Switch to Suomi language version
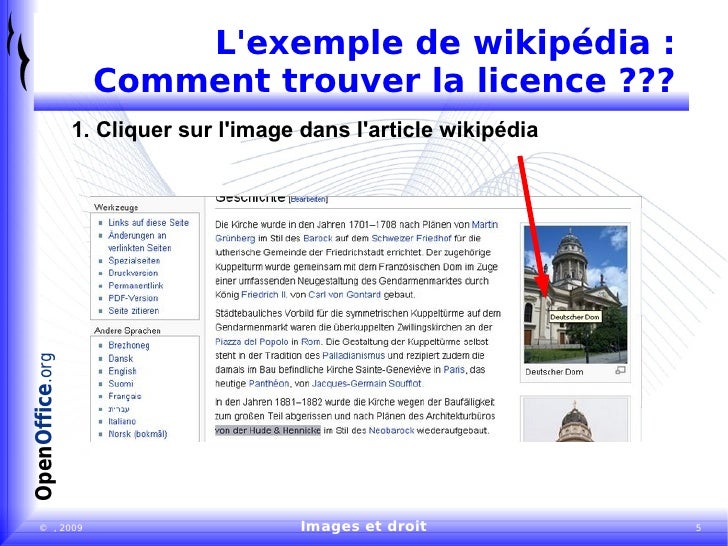 click(121, 384)
